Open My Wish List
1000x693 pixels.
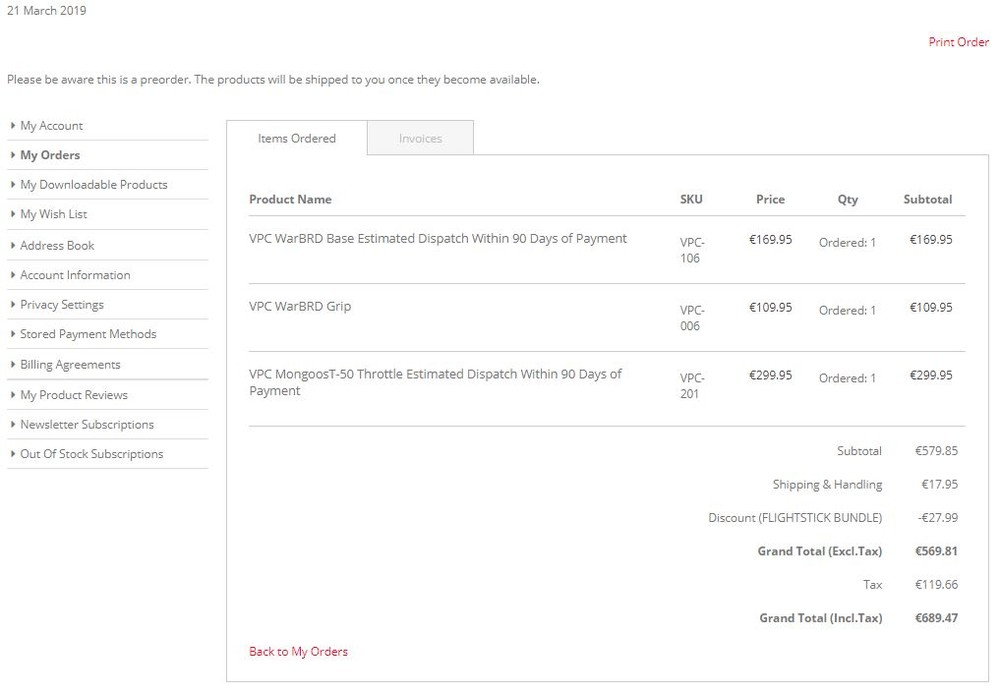click(x=53, y=214)
